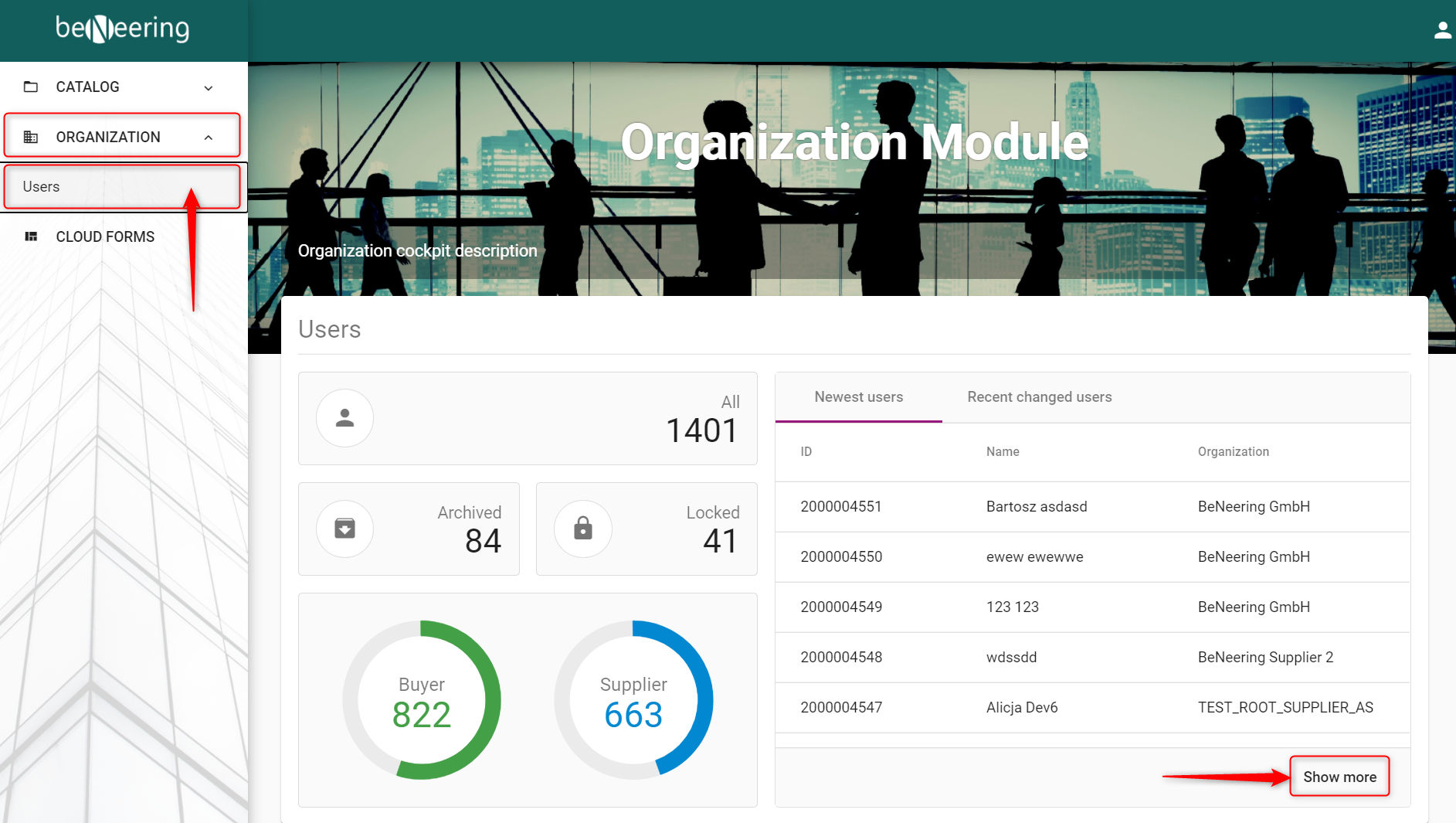Open user row Bartosz asdasd
Viewport: 1456px width, 823px height.
pos(1036,507)
